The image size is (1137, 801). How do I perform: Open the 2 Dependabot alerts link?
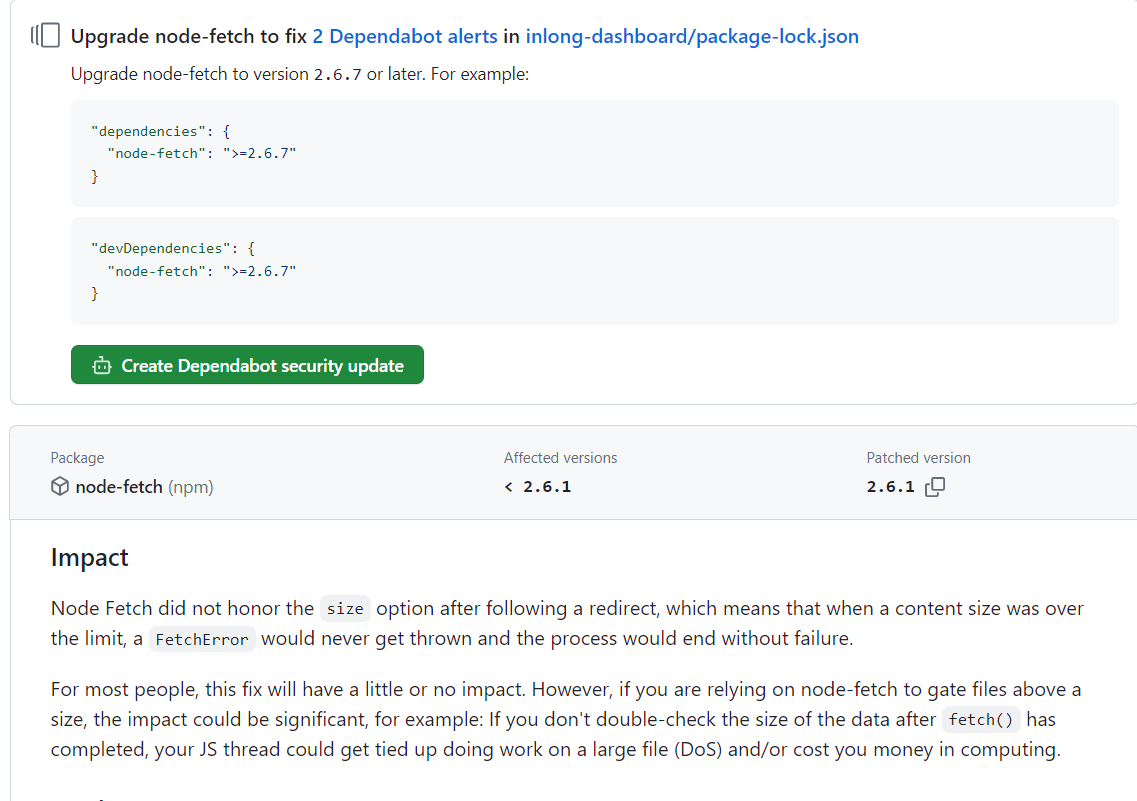(405, 35)
